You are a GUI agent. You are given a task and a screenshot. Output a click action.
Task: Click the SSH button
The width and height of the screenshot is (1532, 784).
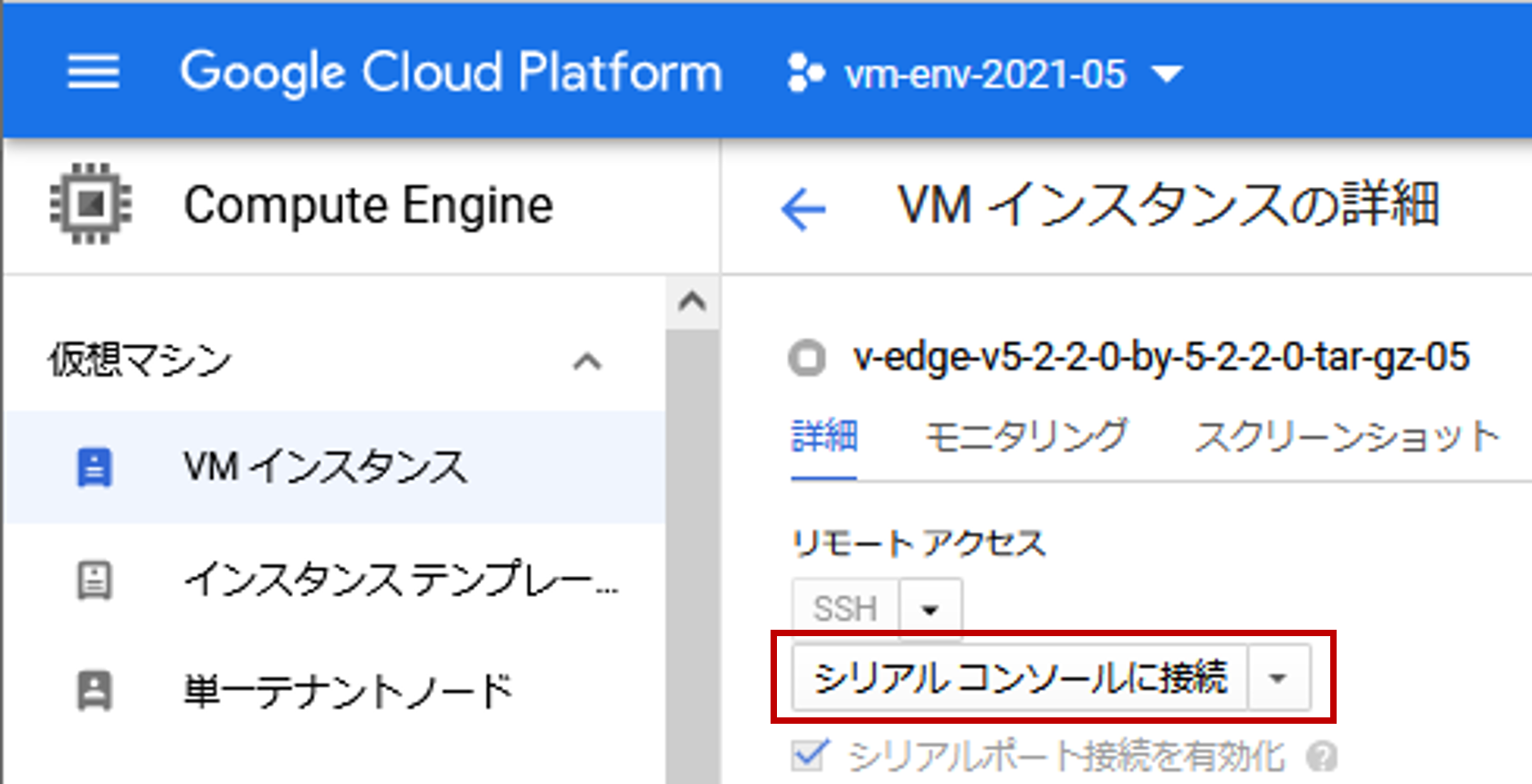click(845, 608)
